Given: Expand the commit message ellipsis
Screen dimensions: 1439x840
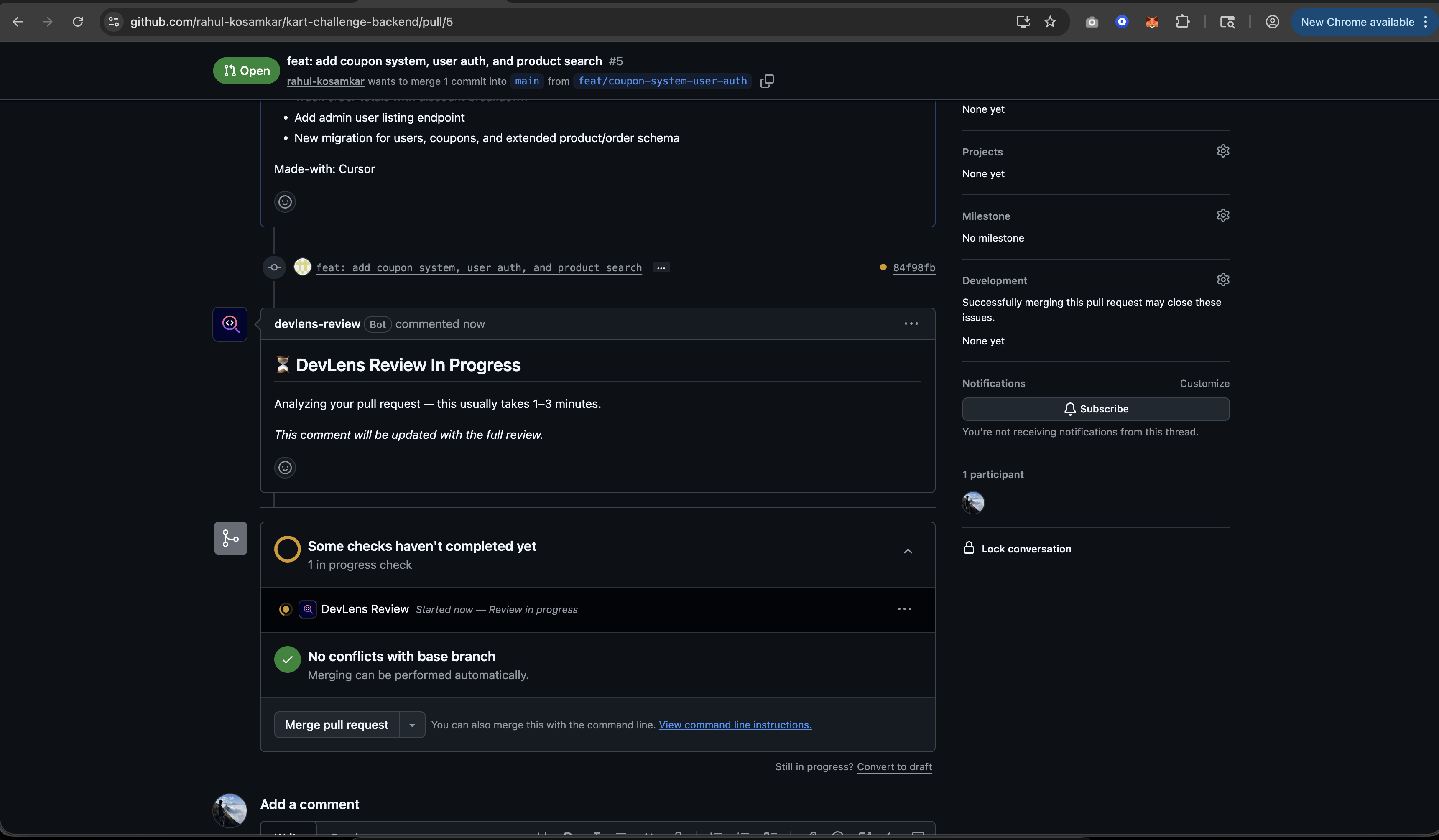Looking at the screenshot, I should coord(661,267).
